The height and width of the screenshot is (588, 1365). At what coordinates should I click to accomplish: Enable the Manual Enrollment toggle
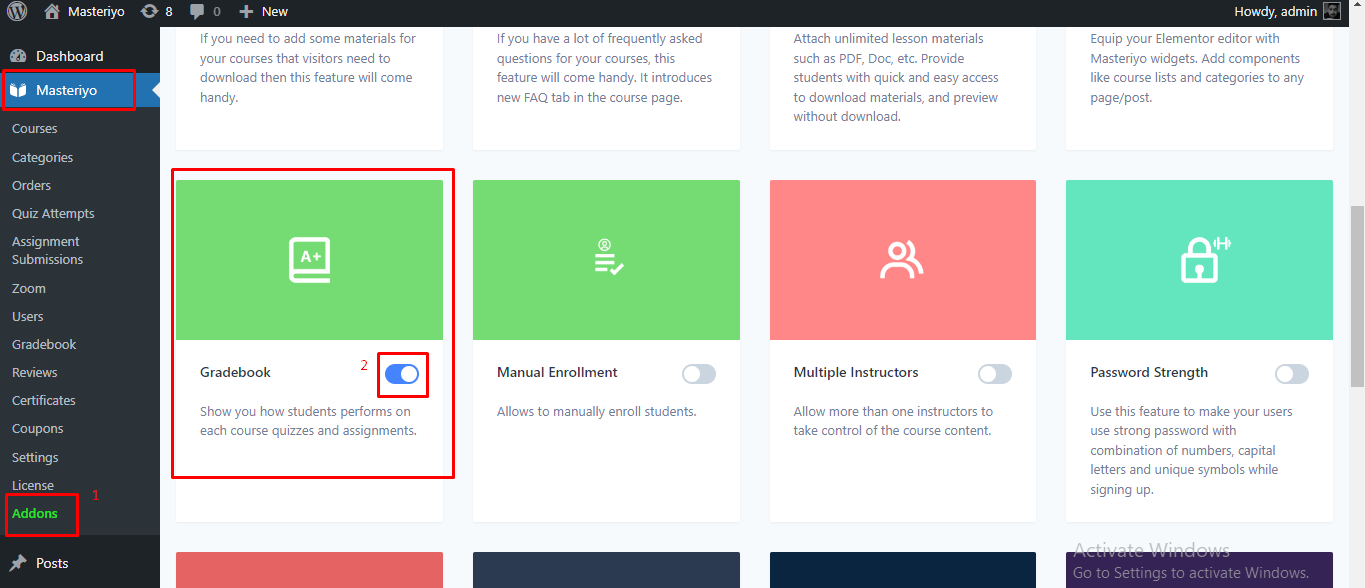699,374
